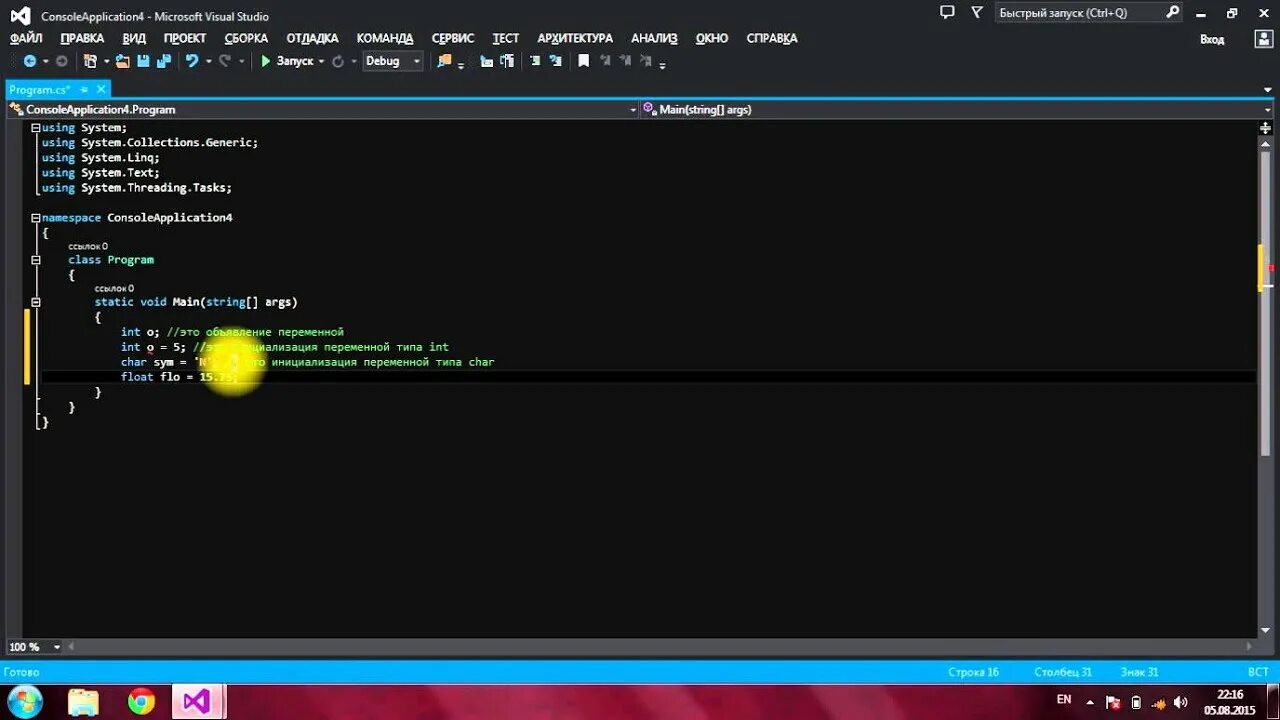The image size is (1280, 720).
Task: Click the Open File folder icon
Action: coord(122,61)
